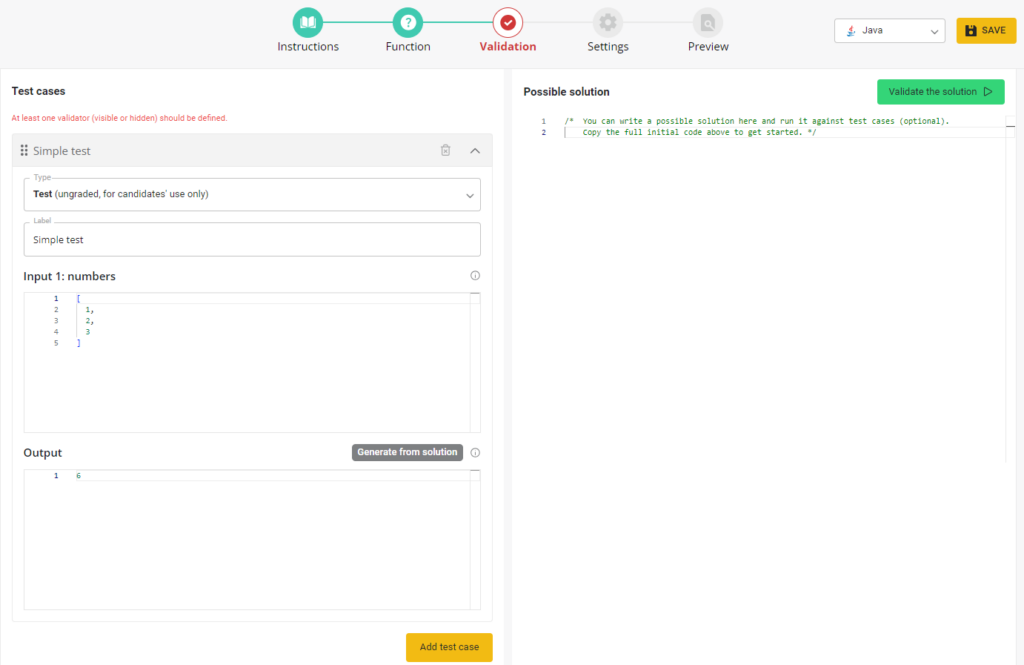Screen dimensions: 1024x665
Task: Click inside the Label input field
Action: [252, 239]
